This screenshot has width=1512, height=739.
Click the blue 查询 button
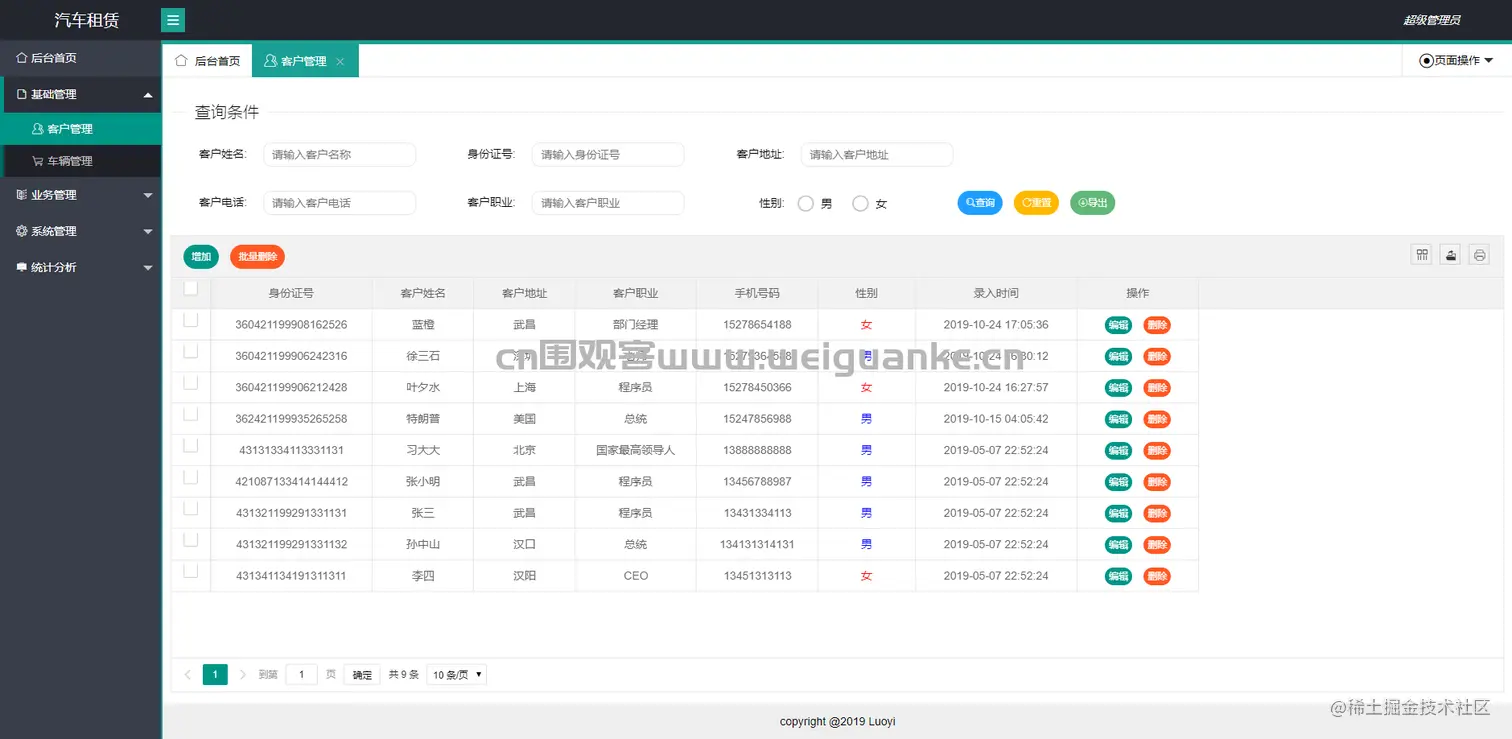[x=980, y=203]
